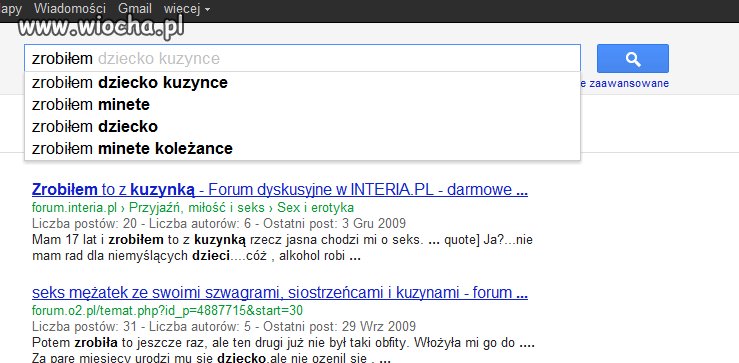Click the search input field

(302, 58)
